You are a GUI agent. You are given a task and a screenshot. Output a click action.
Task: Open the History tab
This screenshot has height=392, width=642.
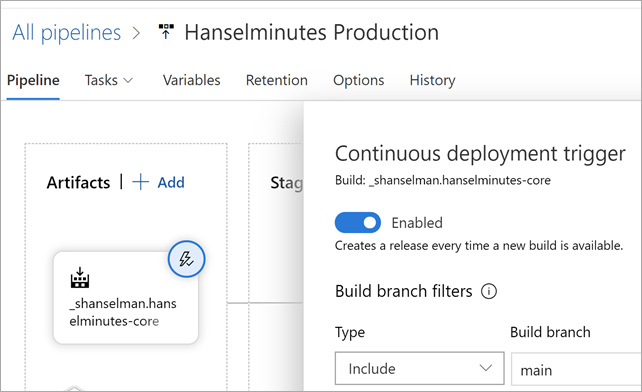432,80
